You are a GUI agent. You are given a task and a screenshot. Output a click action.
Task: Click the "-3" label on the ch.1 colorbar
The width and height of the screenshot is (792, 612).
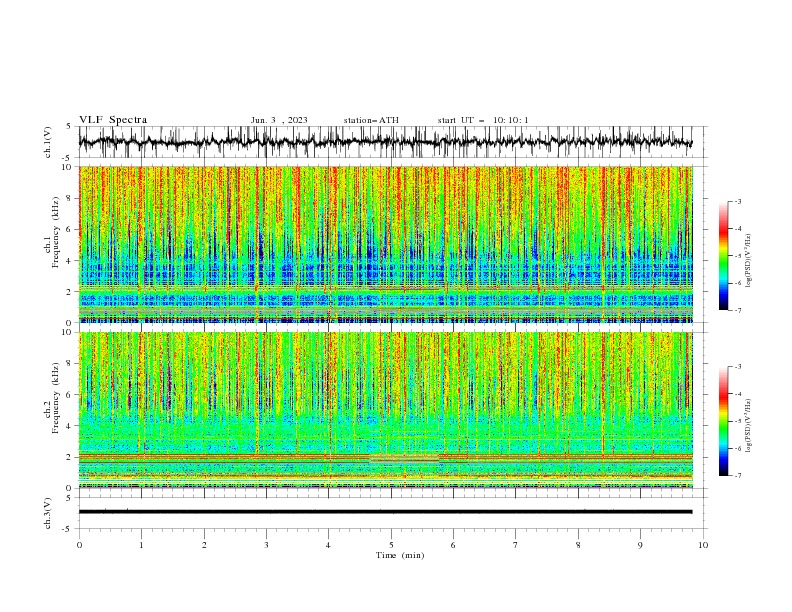click(x=738, y=201)
